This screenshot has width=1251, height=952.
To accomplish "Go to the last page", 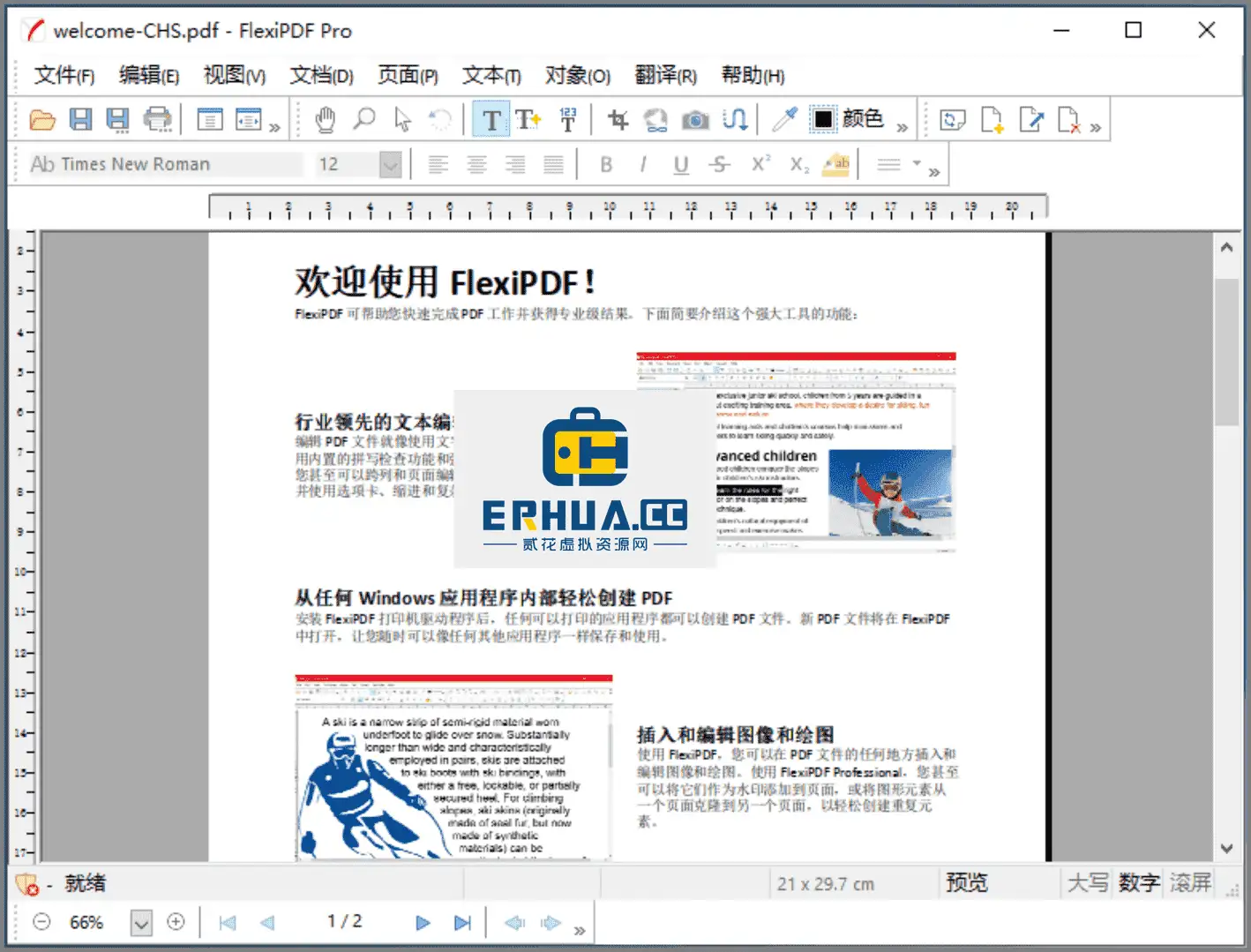I will pyautogui.click(x=462, y=922).
